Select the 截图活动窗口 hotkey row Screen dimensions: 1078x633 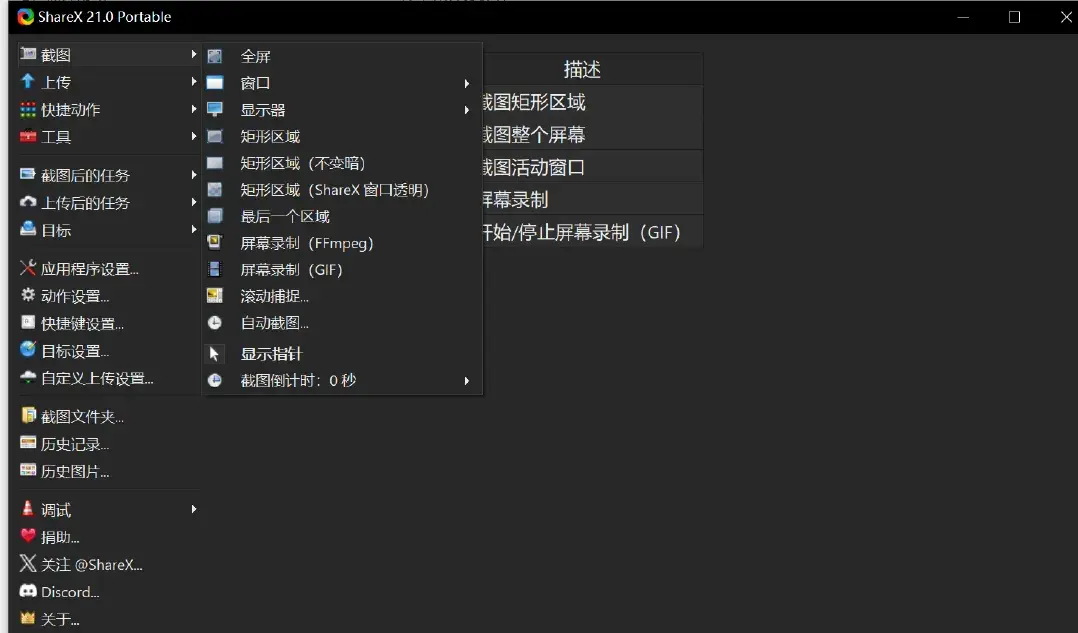point(593,167)
